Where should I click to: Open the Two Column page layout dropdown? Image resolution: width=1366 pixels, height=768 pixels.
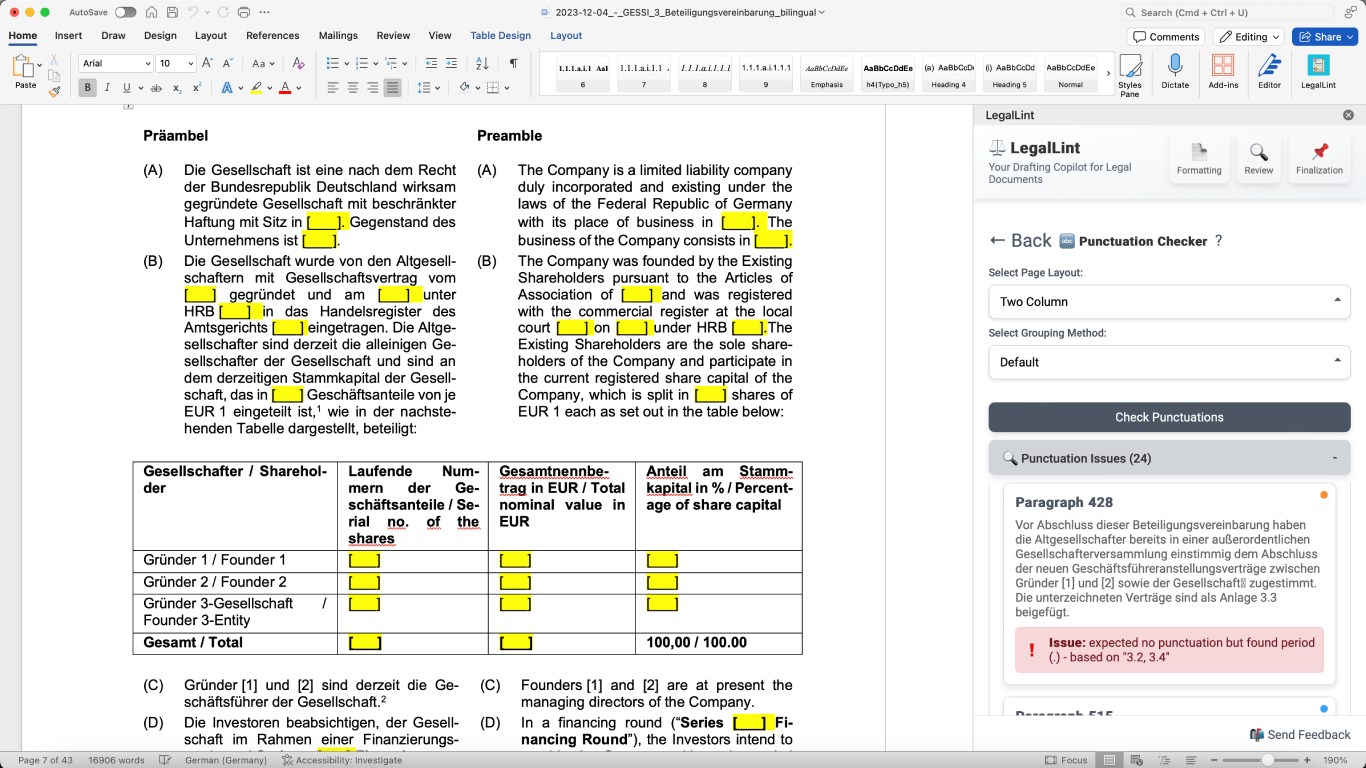tap(1169, 301)
